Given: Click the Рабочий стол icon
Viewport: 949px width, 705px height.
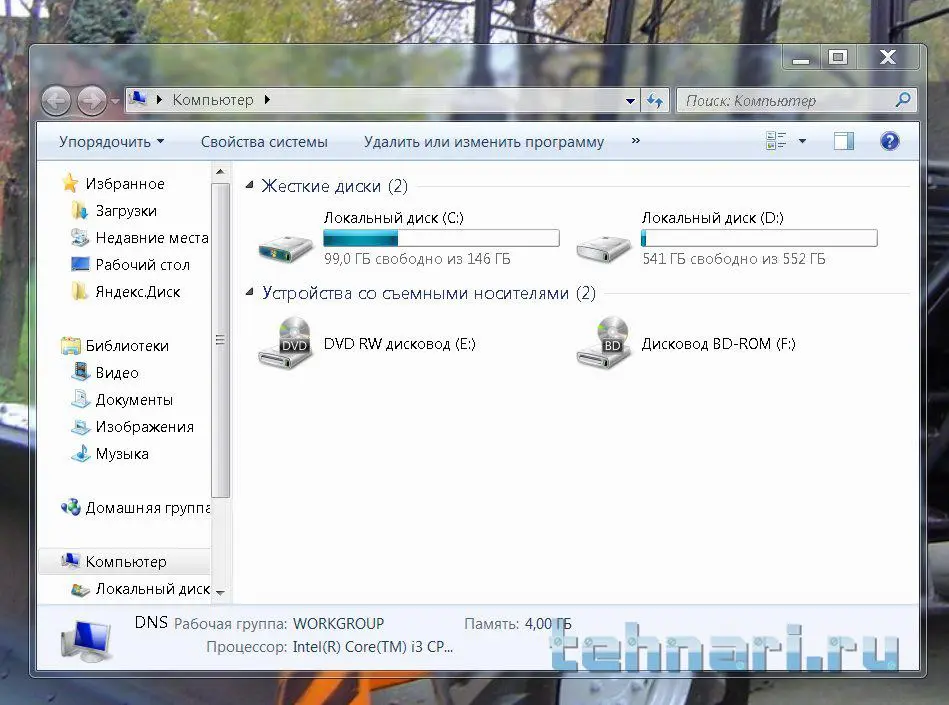Looking at the screenshot, I should 80,264.
